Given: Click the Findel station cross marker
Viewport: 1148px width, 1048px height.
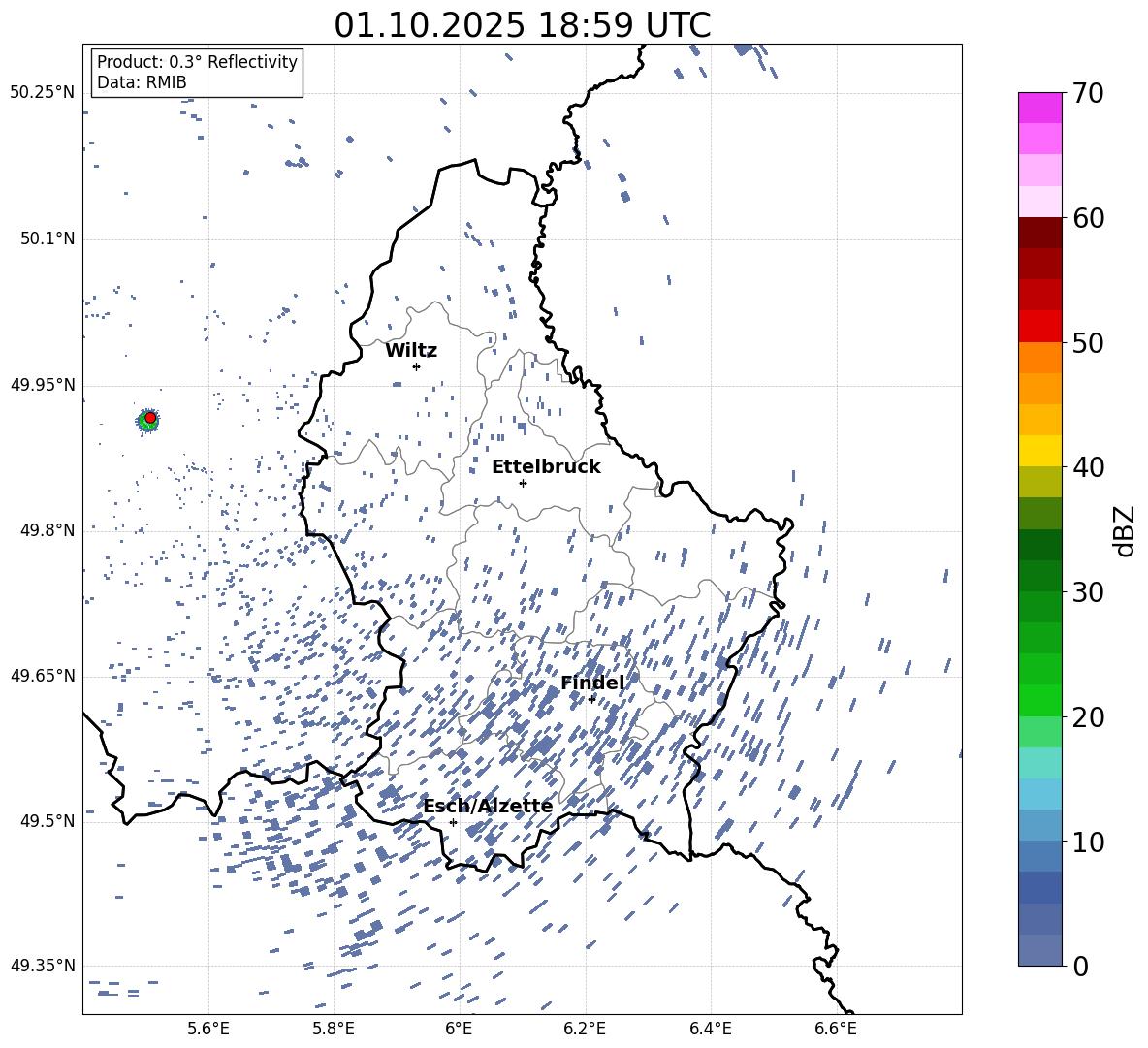Looking at the screenshot, I should (591, 700).
